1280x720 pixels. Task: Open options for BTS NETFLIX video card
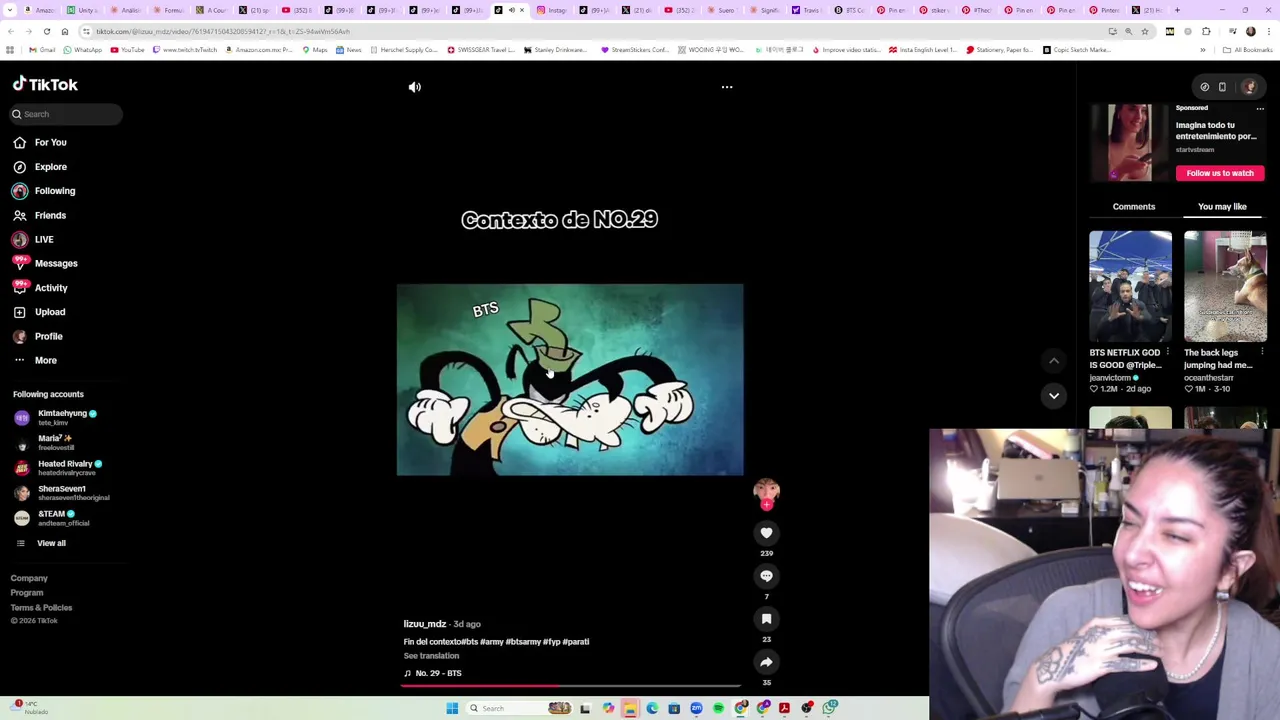coord(1167,352)
